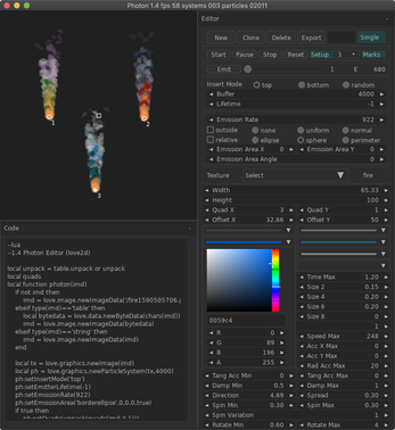Choose the normal emission area distribution
The height and width of the screenshot is (430, 395).
[346, 130]
